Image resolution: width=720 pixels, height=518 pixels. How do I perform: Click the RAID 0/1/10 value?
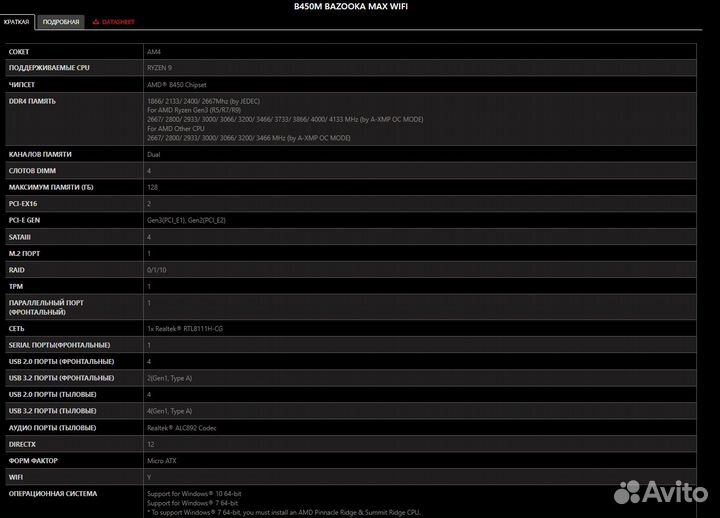pyautogui.click(x=157, y=270)
